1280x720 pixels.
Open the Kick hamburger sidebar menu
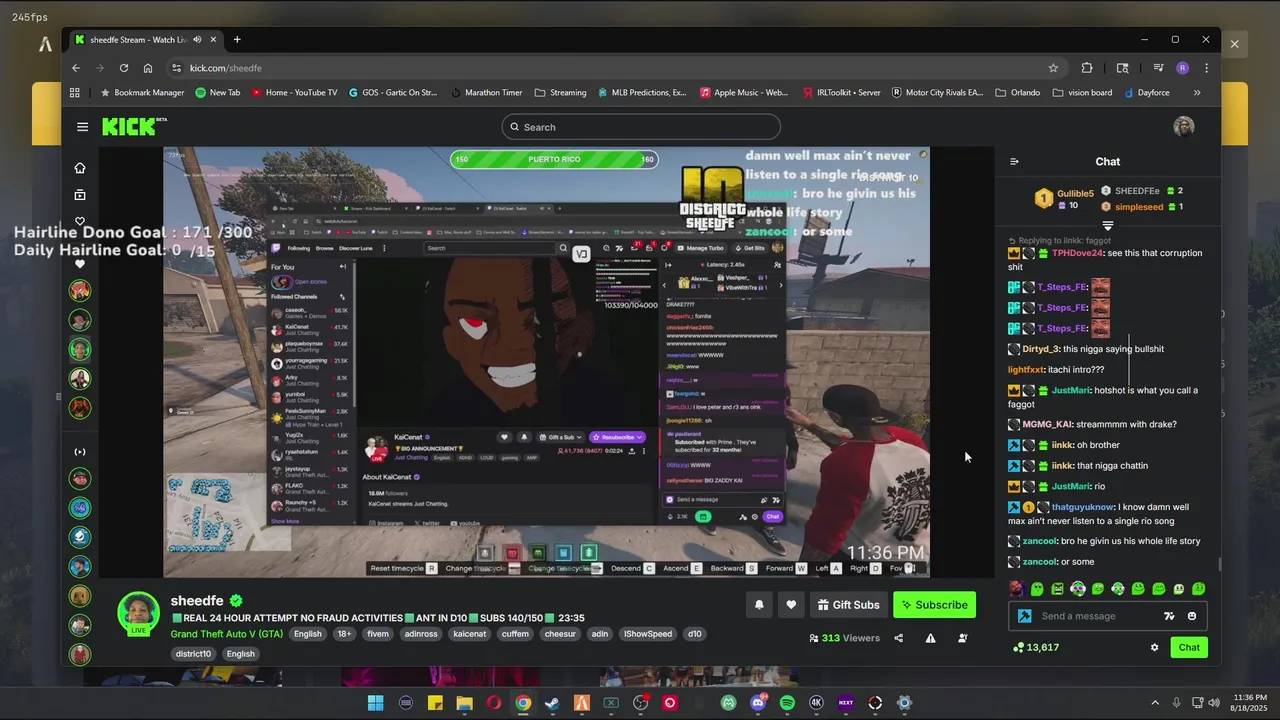(82, 127)
